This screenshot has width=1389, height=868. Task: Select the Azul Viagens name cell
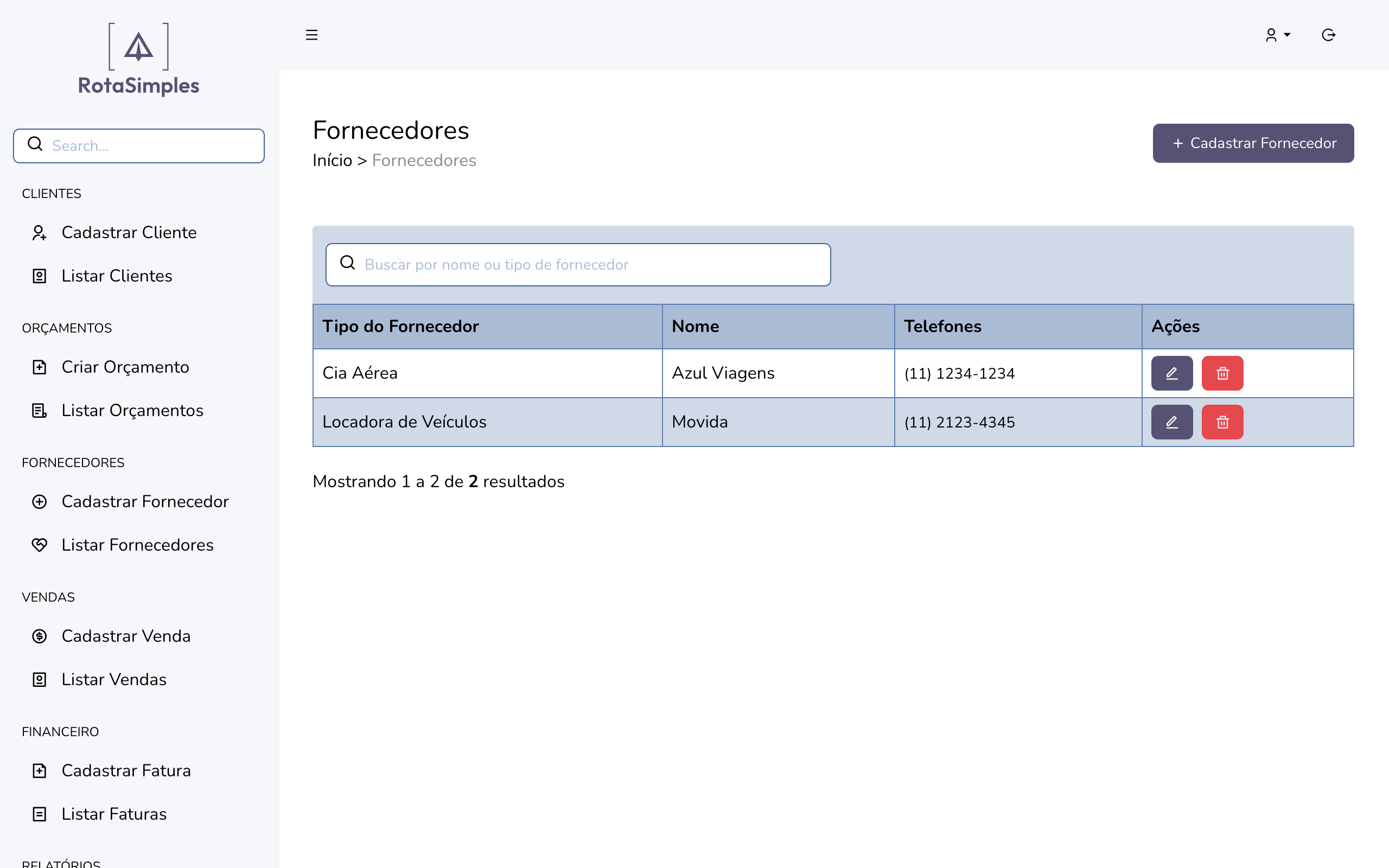(x=778, y=373)
